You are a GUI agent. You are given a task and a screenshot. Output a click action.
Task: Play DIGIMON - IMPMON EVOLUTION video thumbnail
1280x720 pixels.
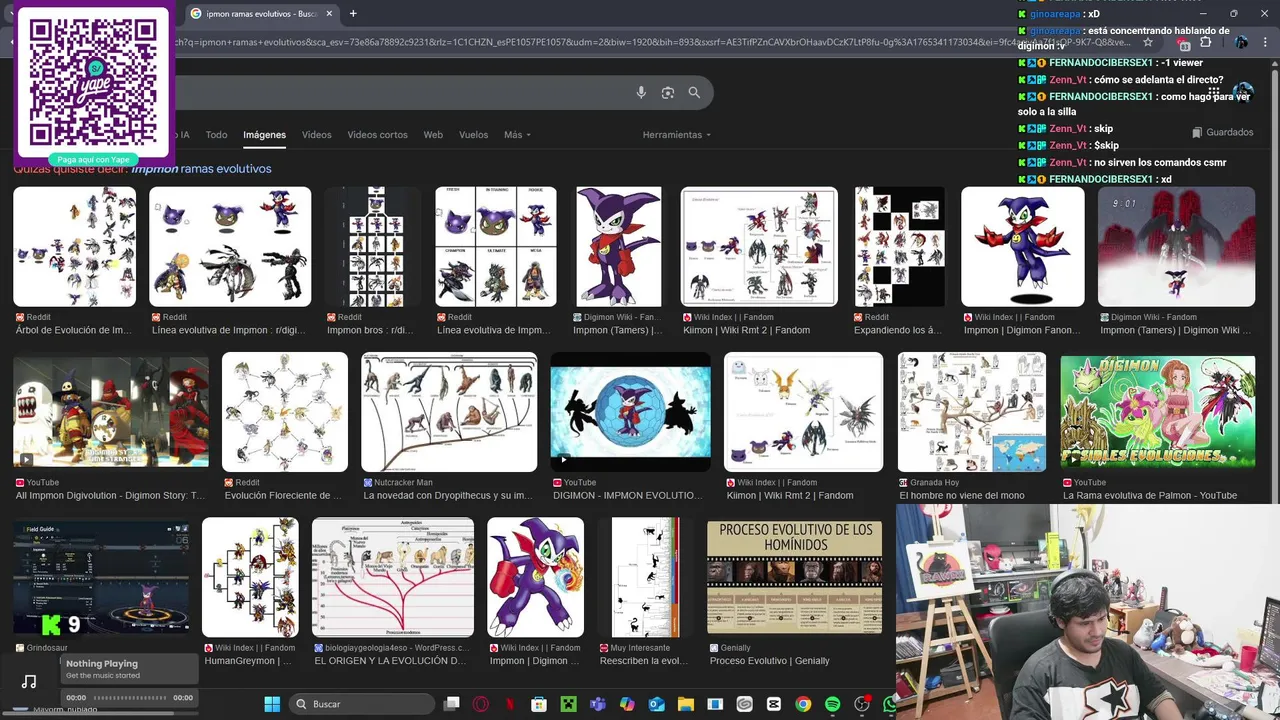click(x=630, y=411)
